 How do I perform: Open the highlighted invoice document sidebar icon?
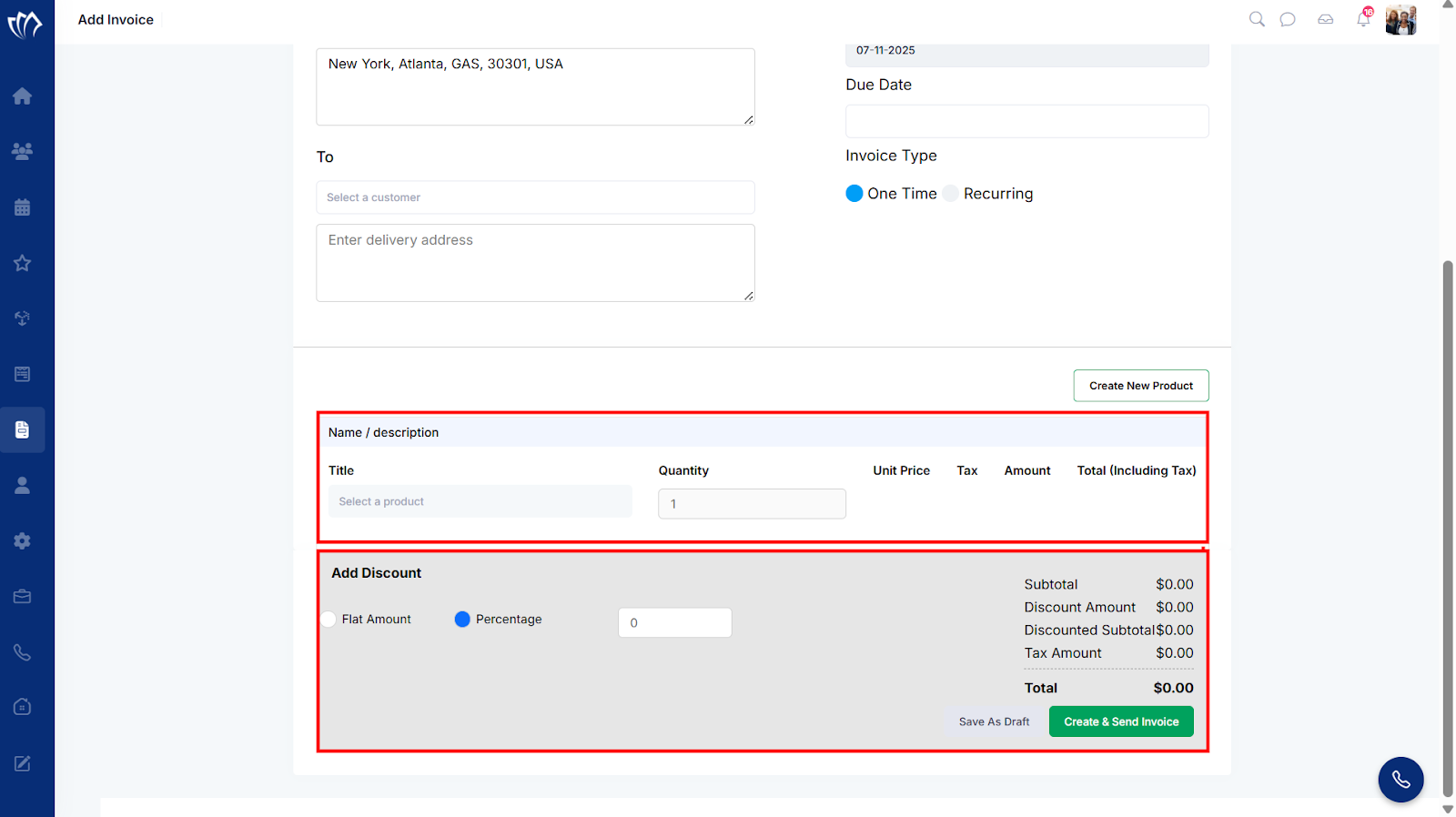(x=23, y=429)
